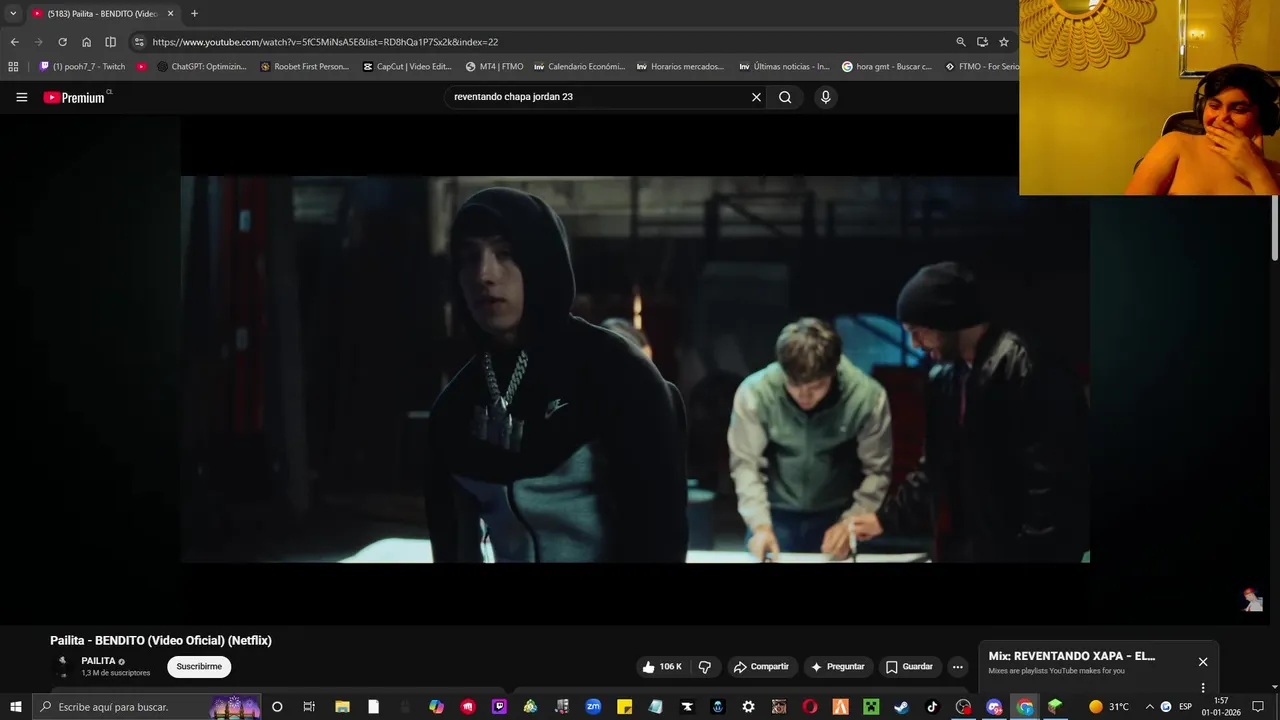Open the Chrome tab search dropdown
This screenshot has height=720, width=1280.
pos(13,14)
